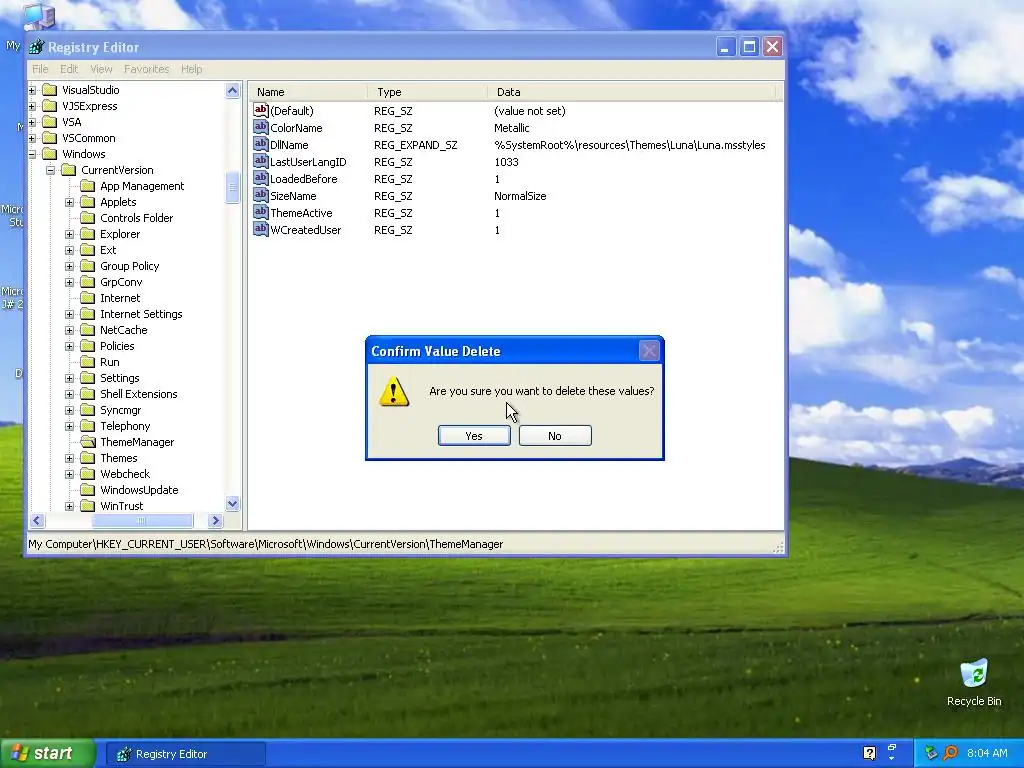The image size is (1024, 768).
Task: Click the Registry Editor title bar icon
Action: click(37, 47)
